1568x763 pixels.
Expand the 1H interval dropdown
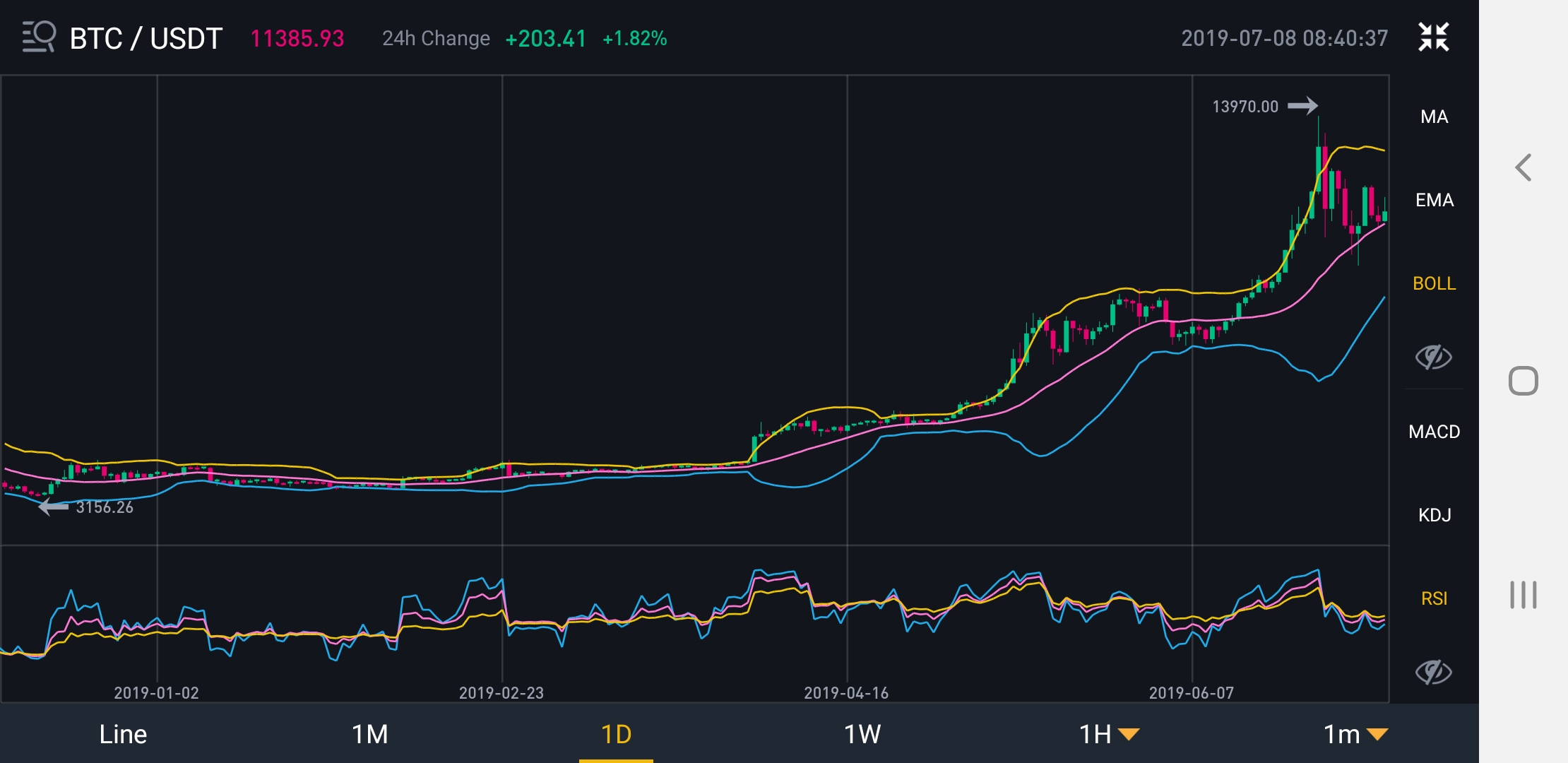(x=1108, y=734)
